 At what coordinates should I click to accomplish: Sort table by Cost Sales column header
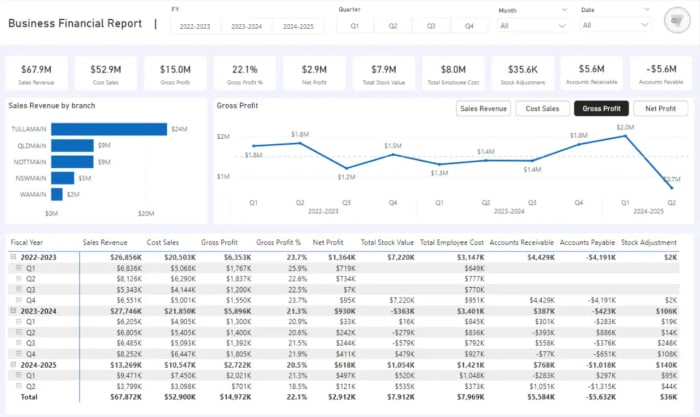pos(162,242)
